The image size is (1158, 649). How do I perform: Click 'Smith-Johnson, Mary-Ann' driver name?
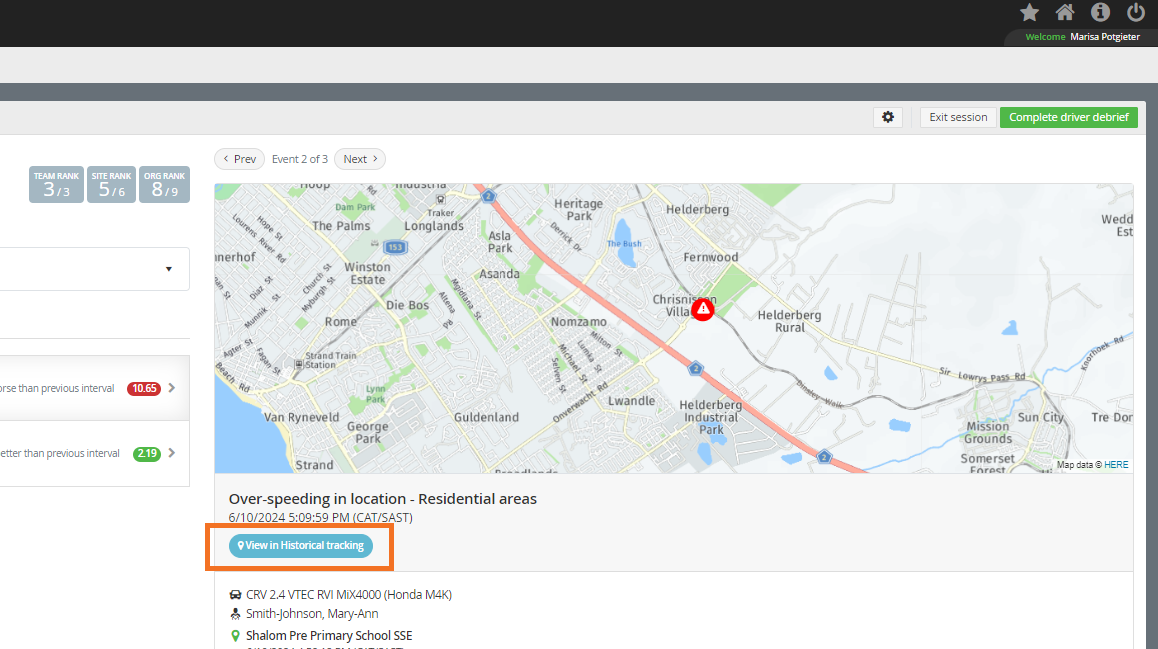[312, 614]
